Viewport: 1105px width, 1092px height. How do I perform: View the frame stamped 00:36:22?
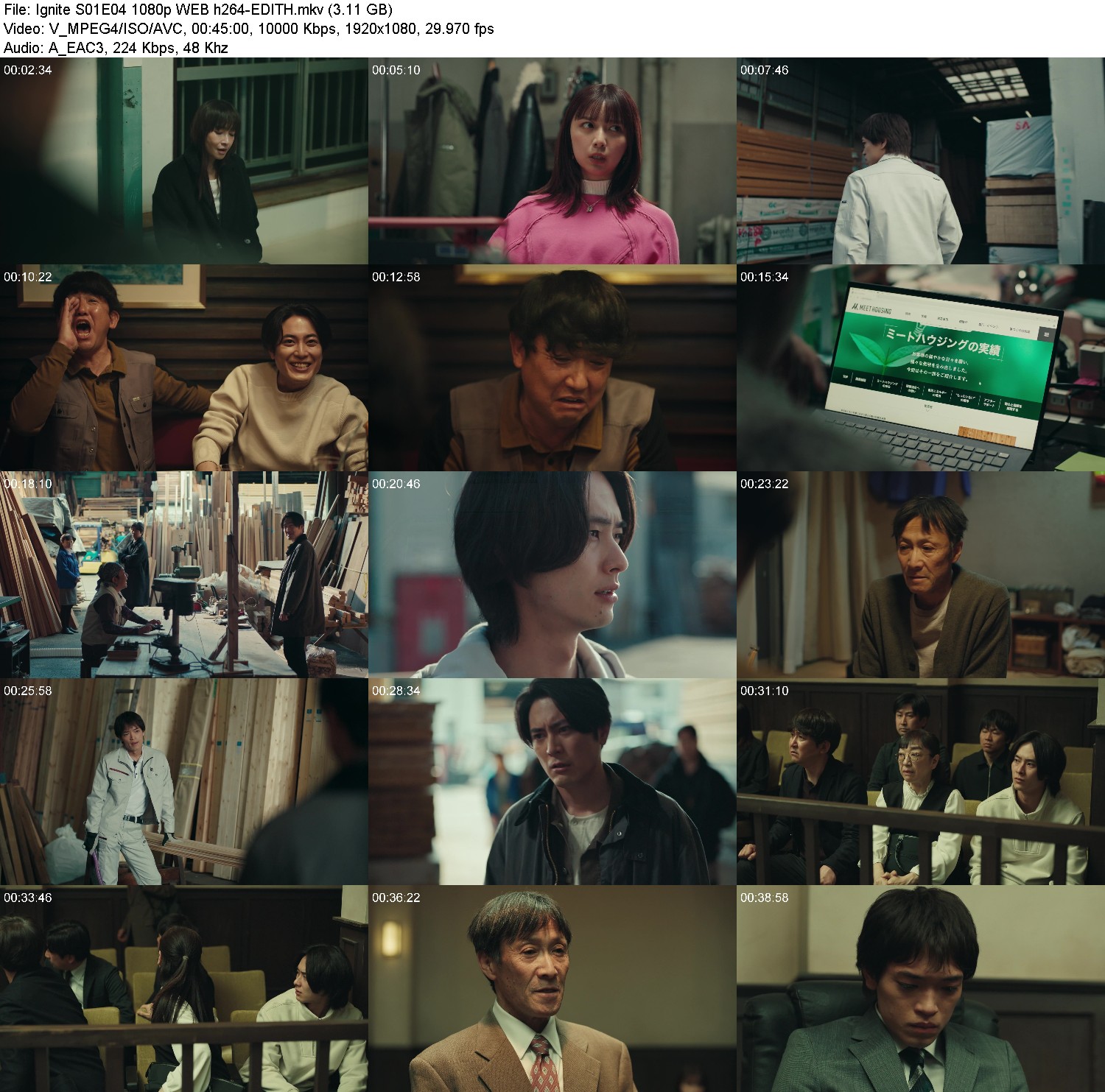tap(552, 988)
